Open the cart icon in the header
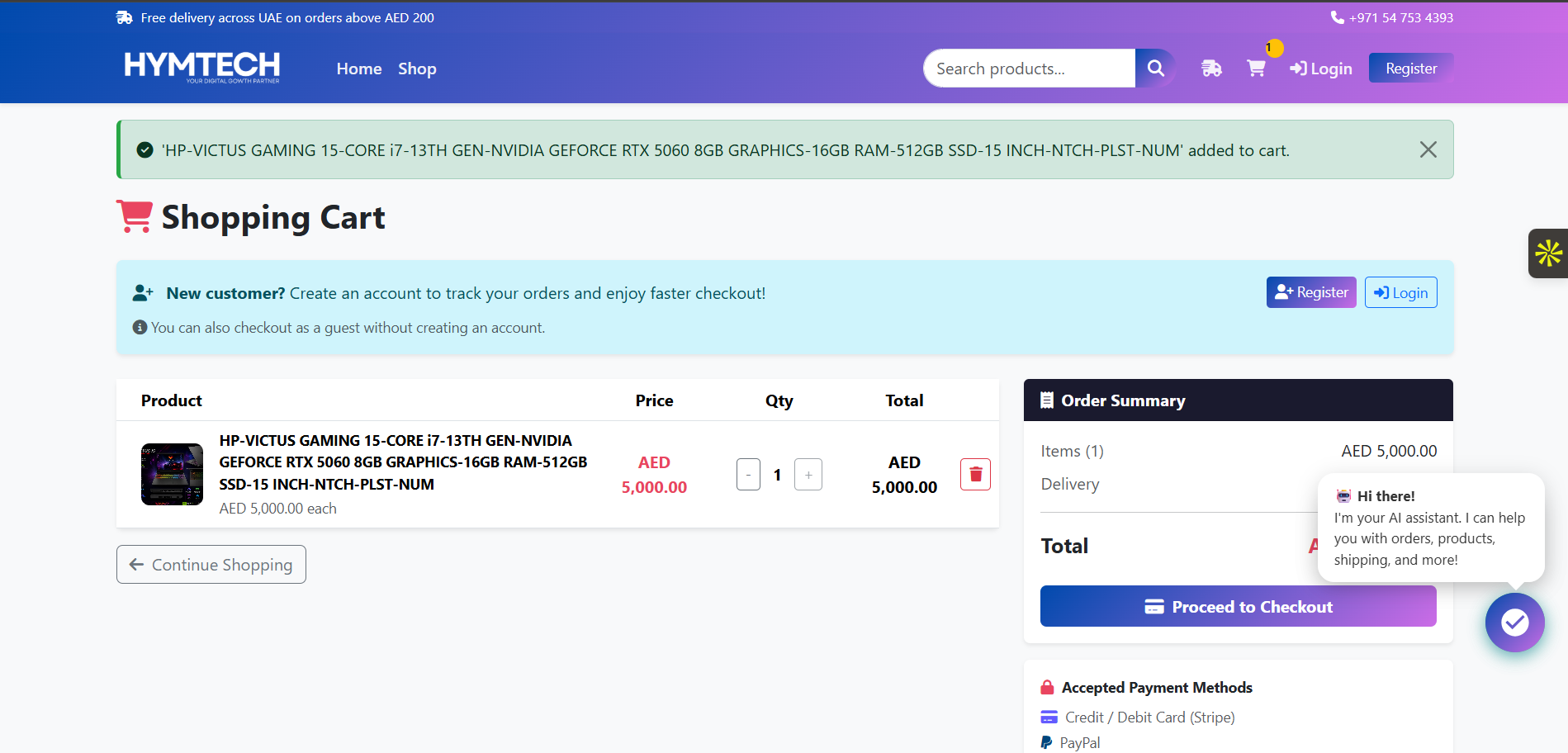Image resolution: width=1568 pixels, height=753 pixels. 1256,69
